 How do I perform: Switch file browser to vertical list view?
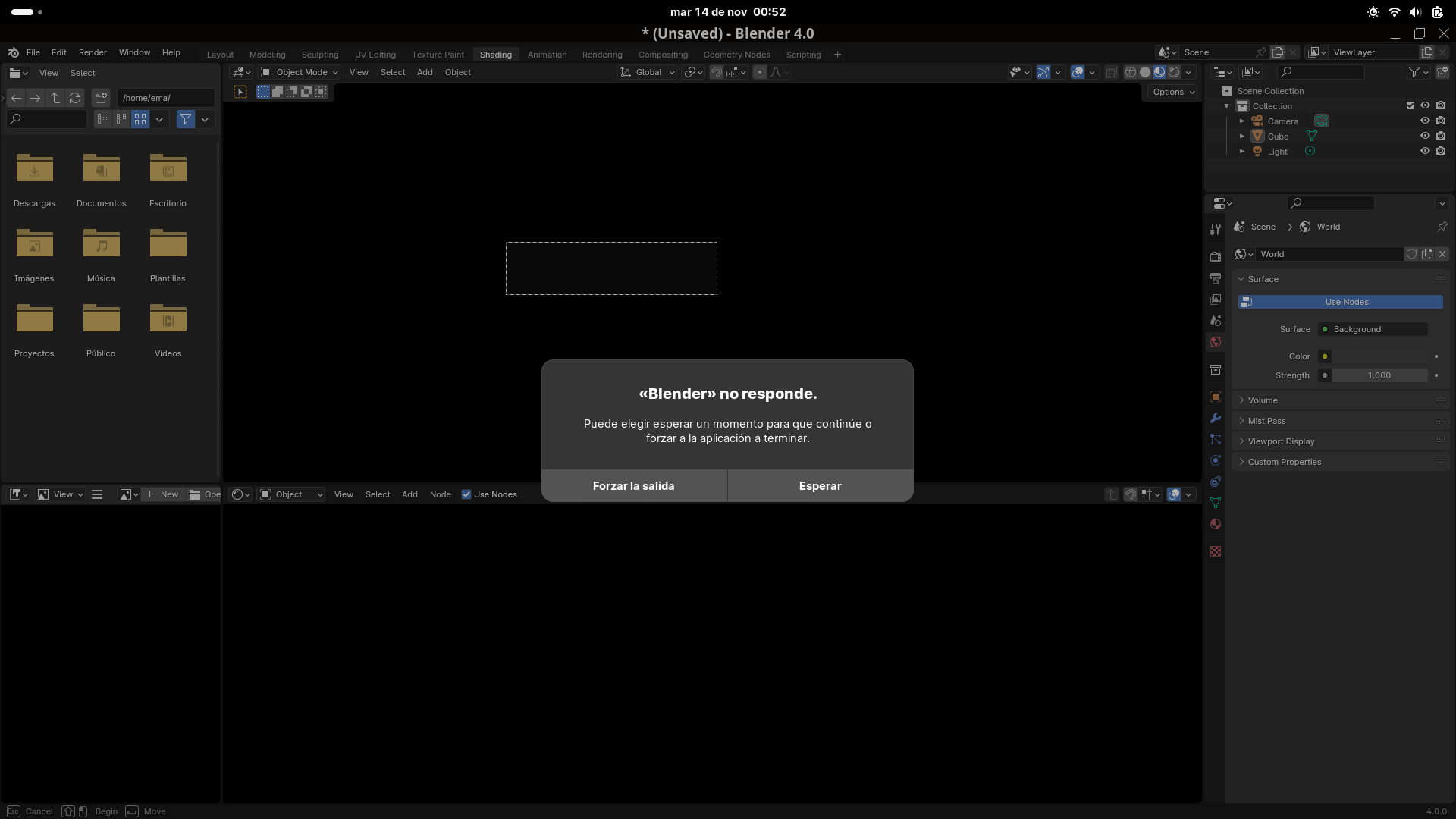pos(103,119)
